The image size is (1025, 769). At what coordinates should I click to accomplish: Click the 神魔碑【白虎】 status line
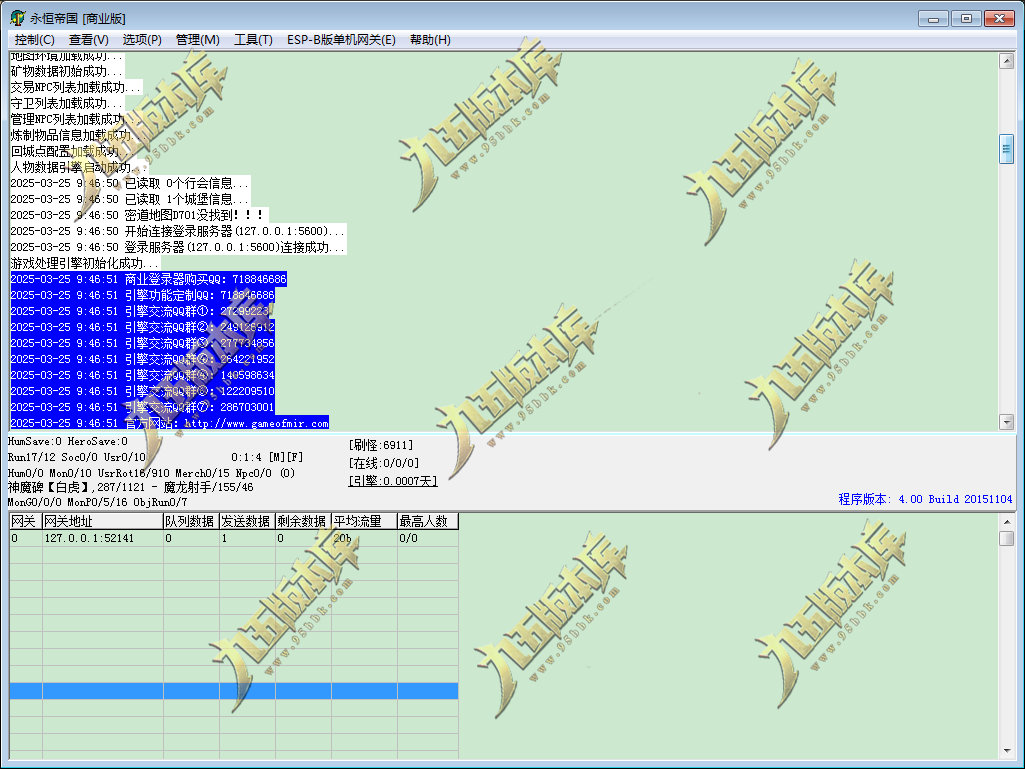(x=131, y=487)
